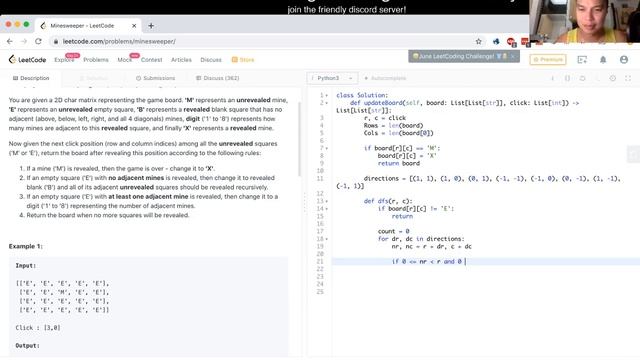Click the description panel scrollbar
The image size is (640, 360).
pos(300,139)
